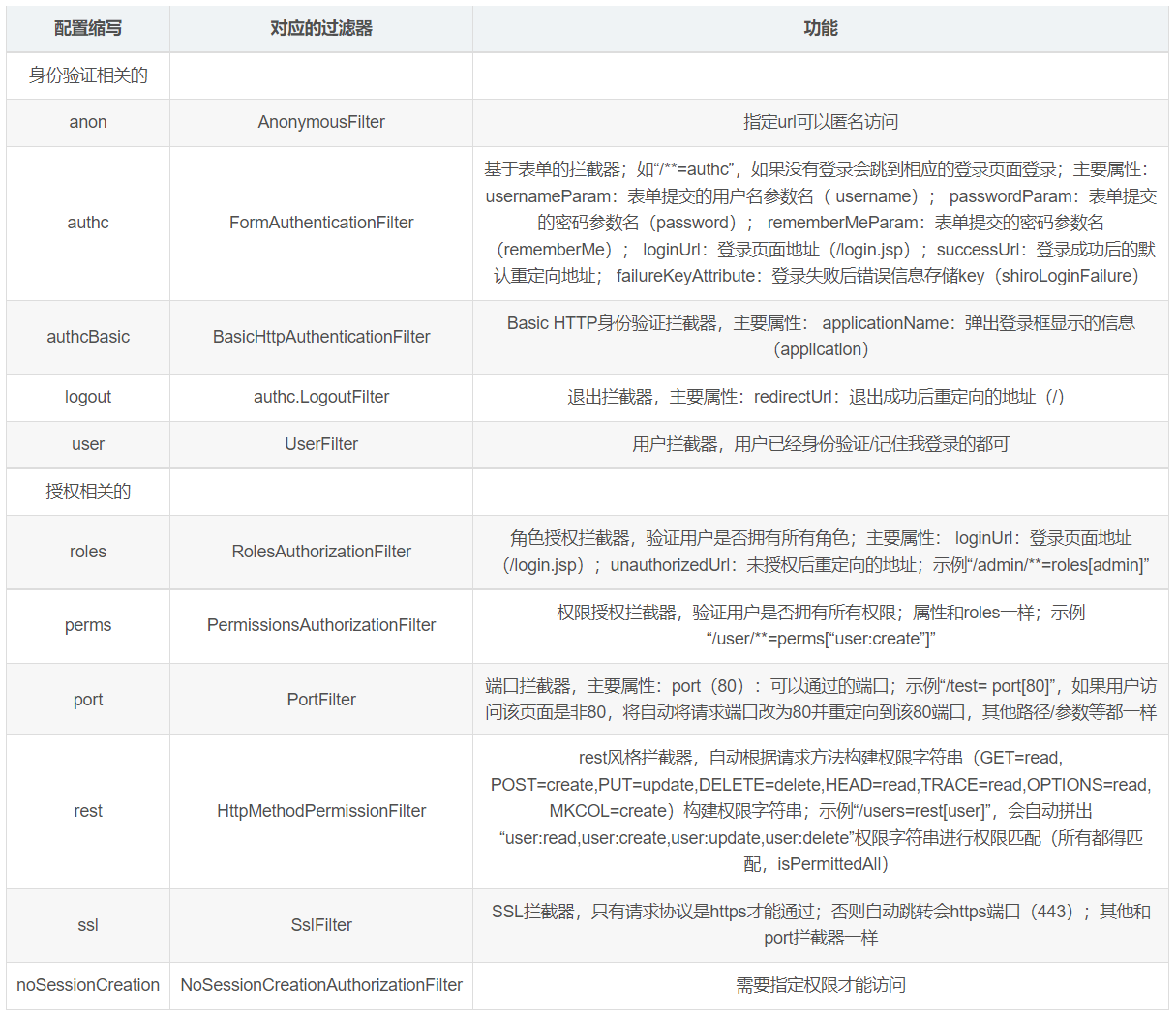Click the authcBasic abbreviation cell
This screenshot has width=1176, height=1019.
(x=88, y=337)
